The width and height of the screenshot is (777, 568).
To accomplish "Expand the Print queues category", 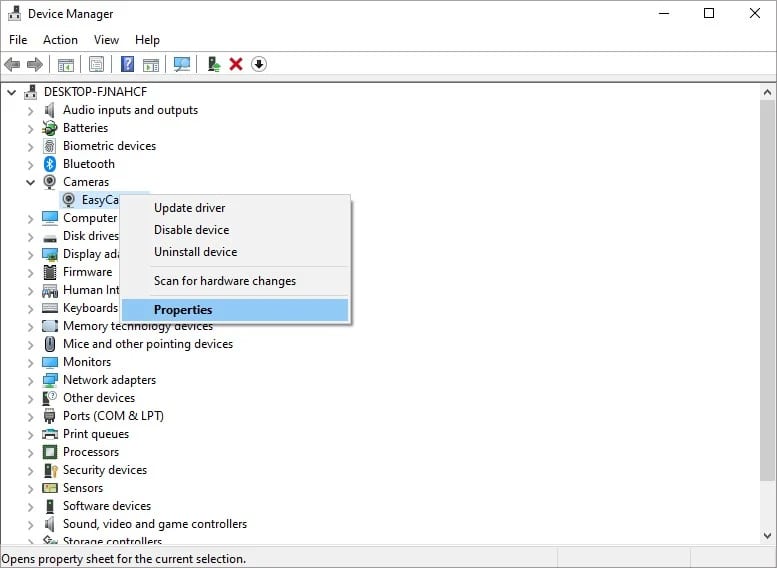I will 31,435.
